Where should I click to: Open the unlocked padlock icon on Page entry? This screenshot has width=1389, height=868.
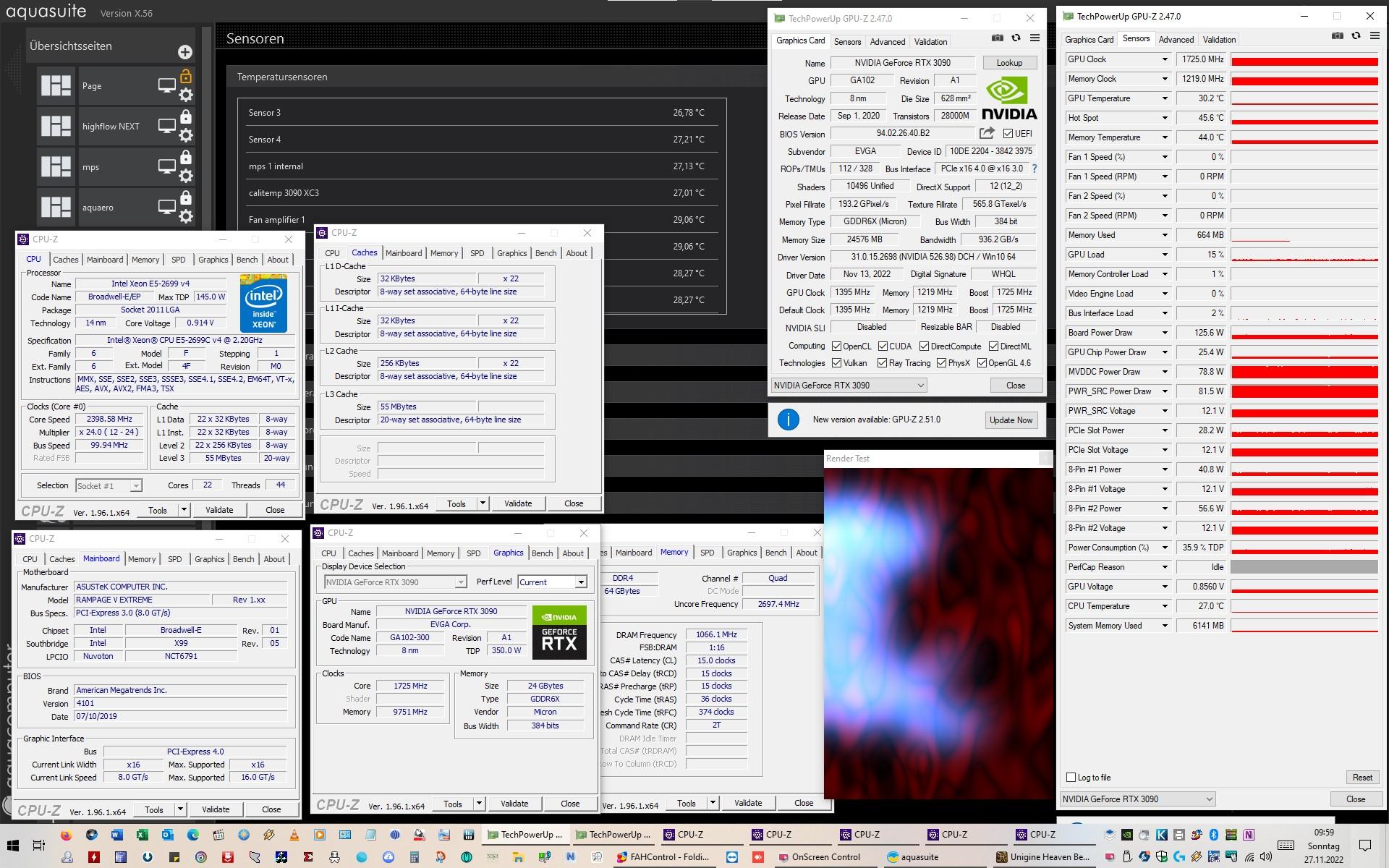click(x=186, y=76)
